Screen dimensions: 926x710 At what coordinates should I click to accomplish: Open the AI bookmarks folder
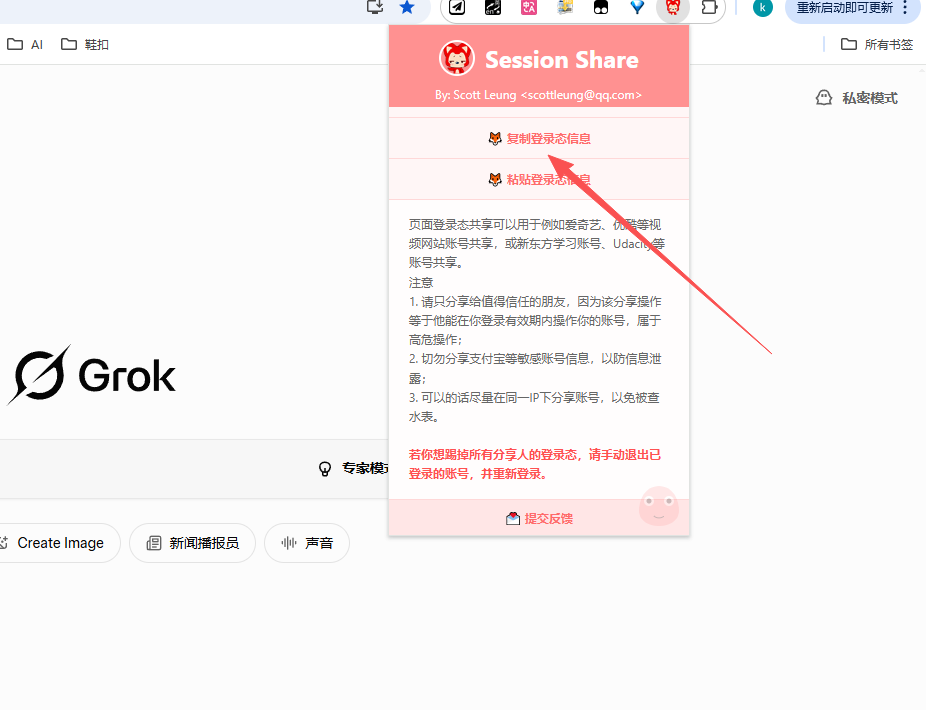25,44
